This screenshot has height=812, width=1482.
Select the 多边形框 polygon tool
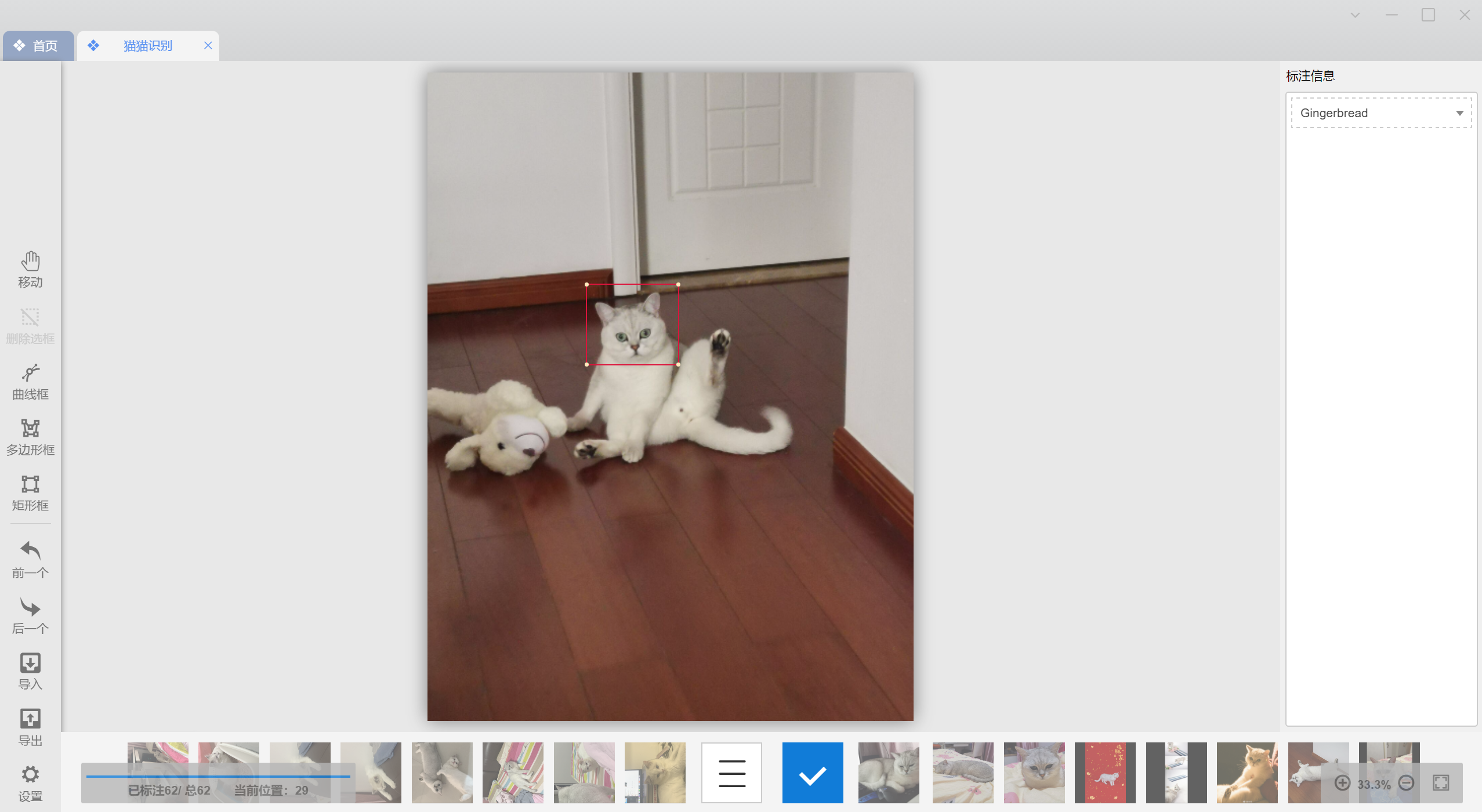[30, 437]
